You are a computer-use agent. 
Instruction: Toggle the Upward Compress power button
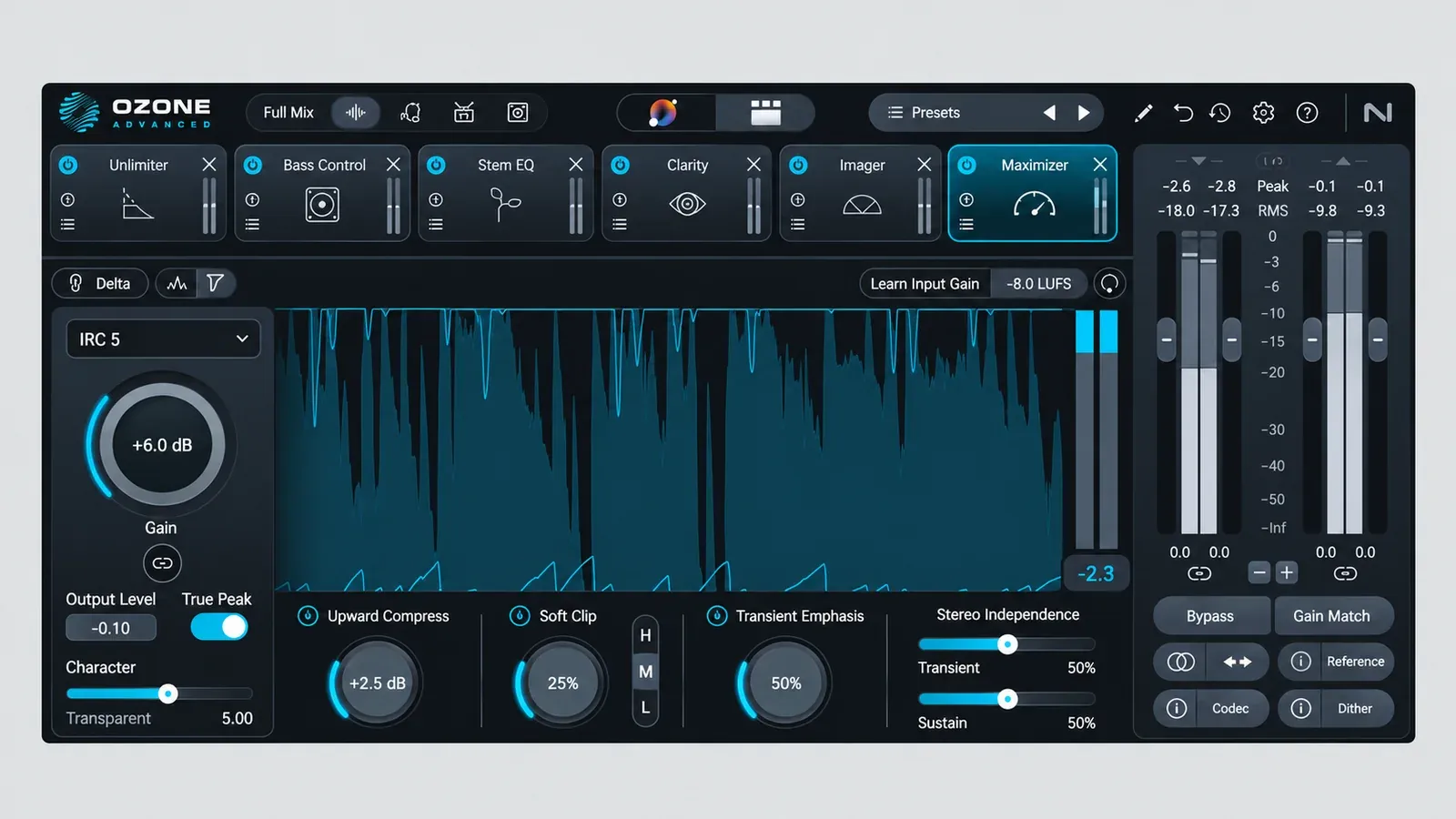pyautogui.click(x=308, y=616)
